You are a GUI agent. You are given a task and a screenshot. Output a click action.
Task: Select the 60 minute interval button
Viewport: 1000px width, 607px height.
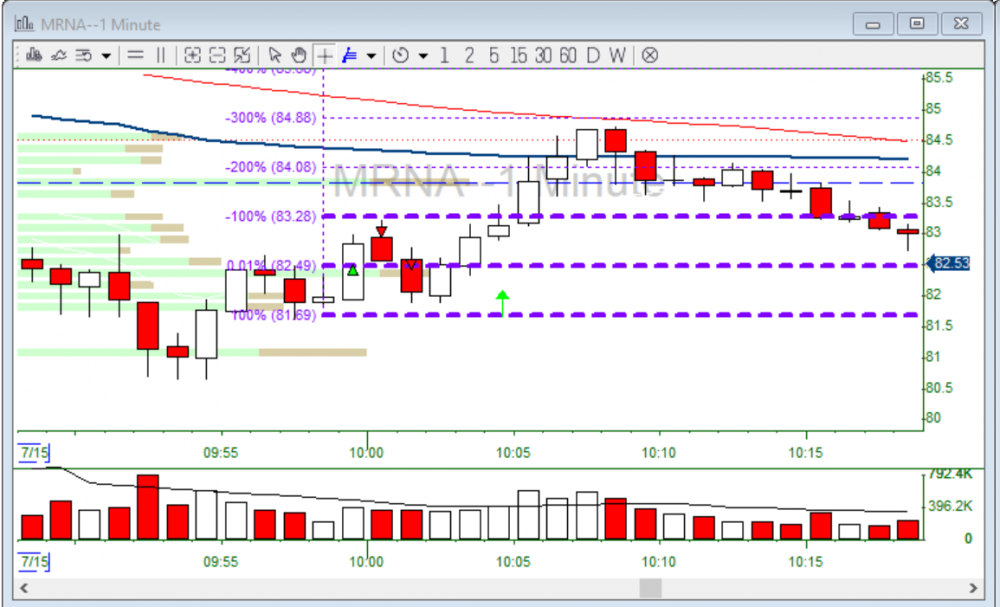pyautogui.click(x=567, y=55)
